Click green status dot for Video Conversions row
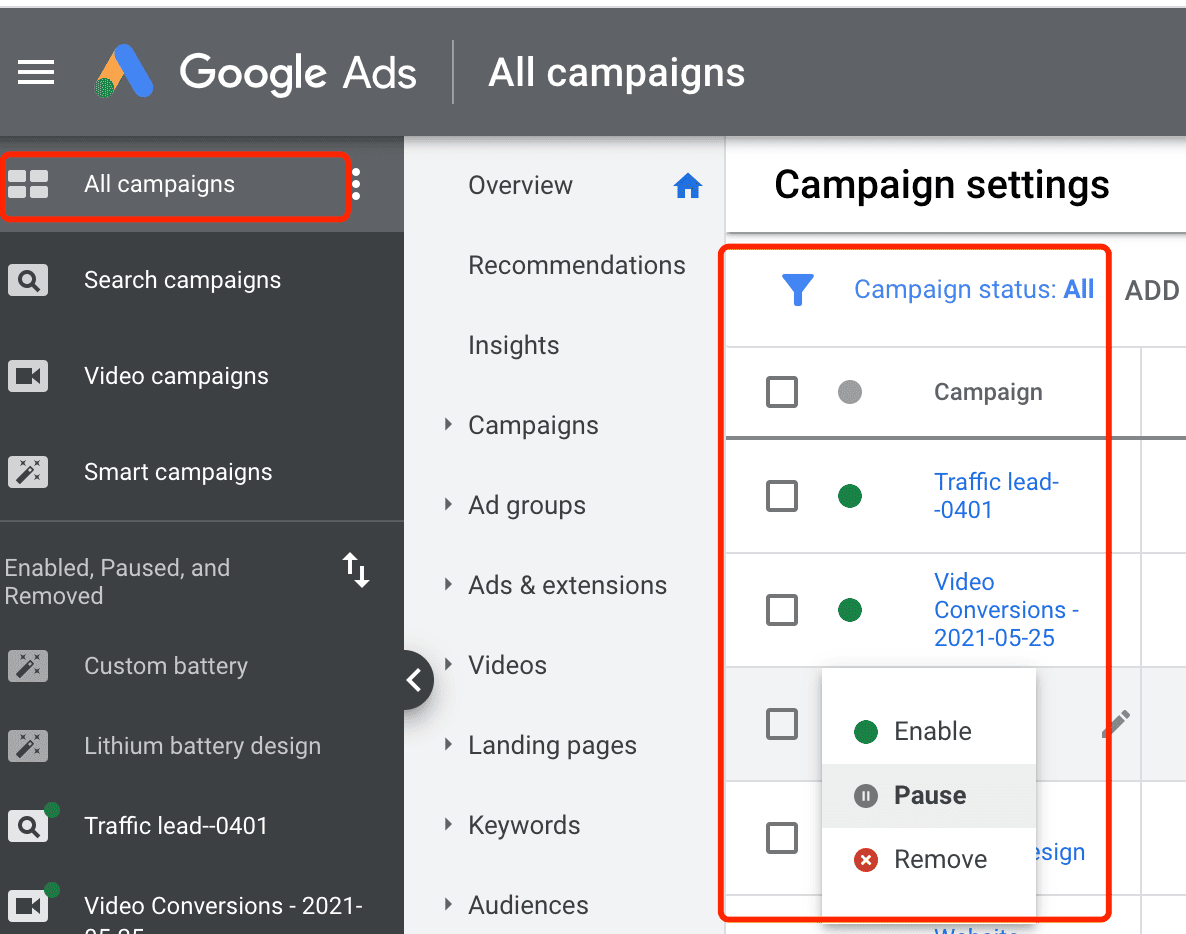This screenshot has height=934, width=1186. (849, 610)
